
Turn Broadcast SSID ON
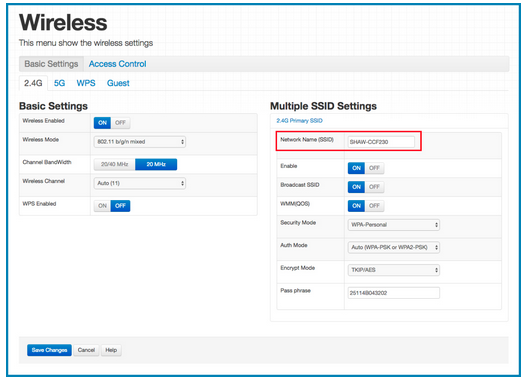click(x=356, y=187)
